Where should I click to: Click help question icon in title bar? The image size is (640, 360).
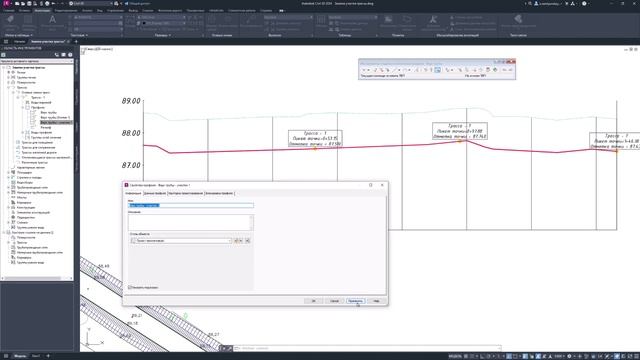tap(584, 3)
